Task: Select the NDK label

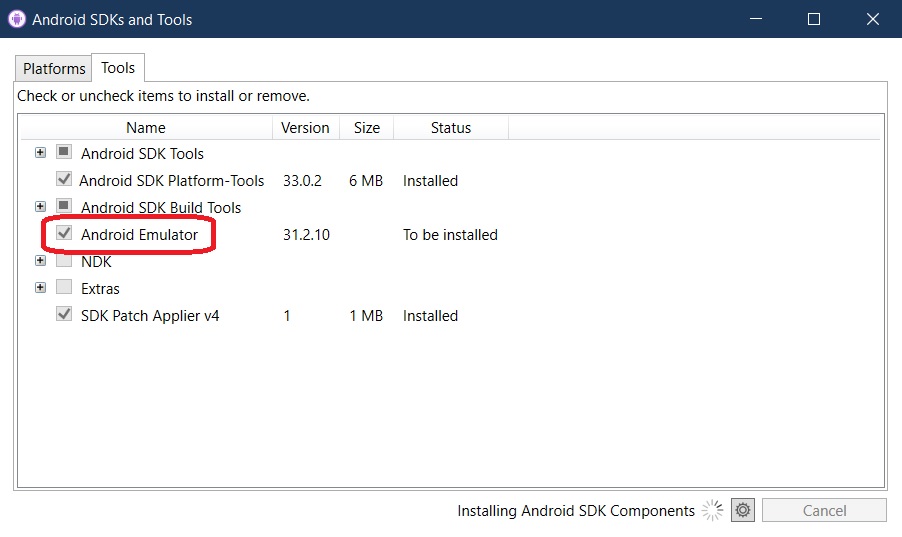Action: coord(96,262)
